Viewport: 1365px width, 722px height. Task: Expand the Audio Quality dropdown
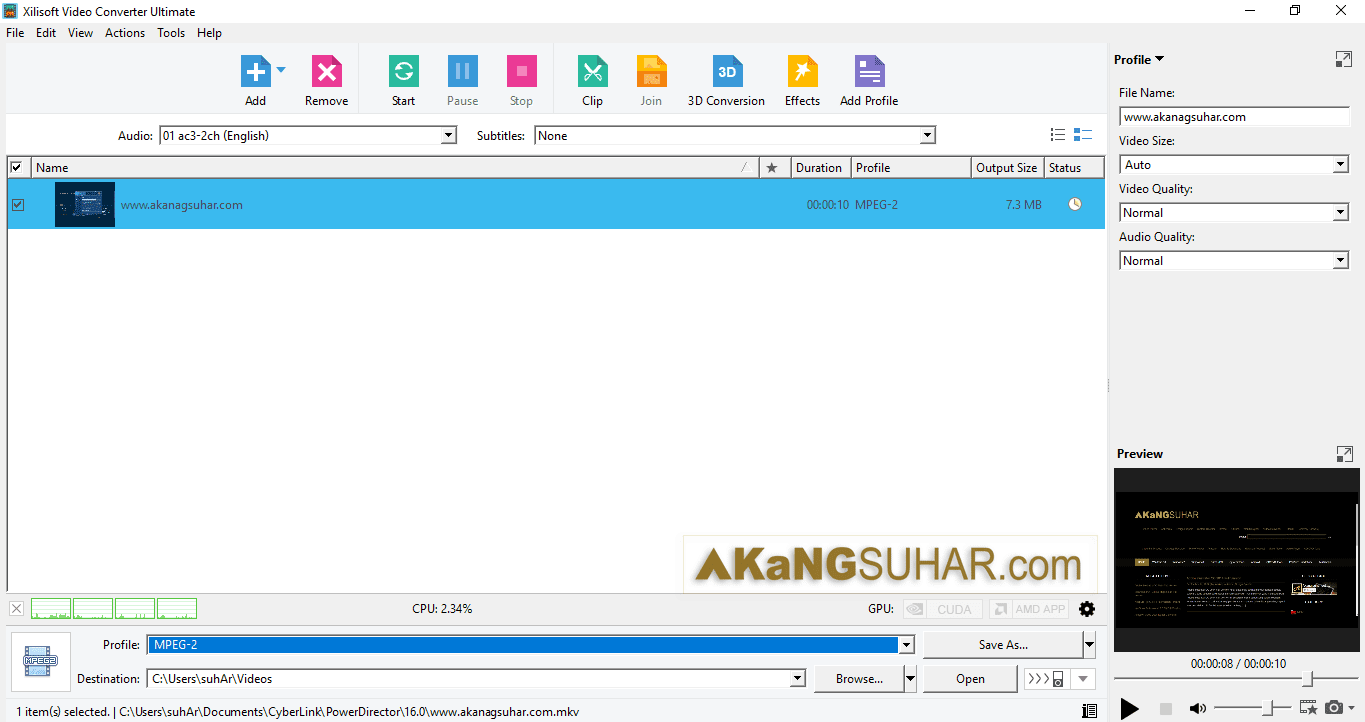pos(1341,261)
